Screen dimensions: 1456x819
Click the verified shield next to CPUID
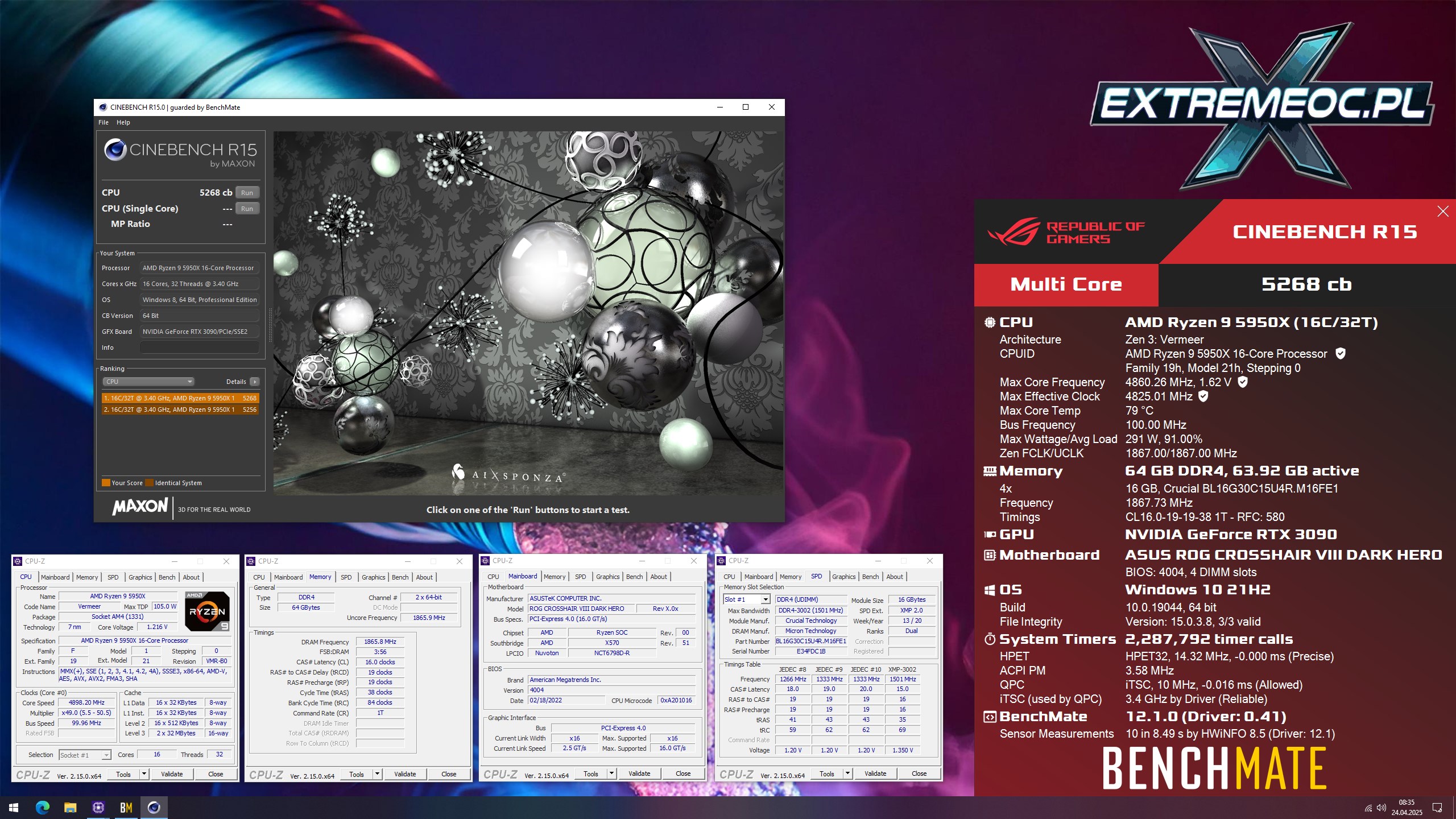pos(1341,353)
